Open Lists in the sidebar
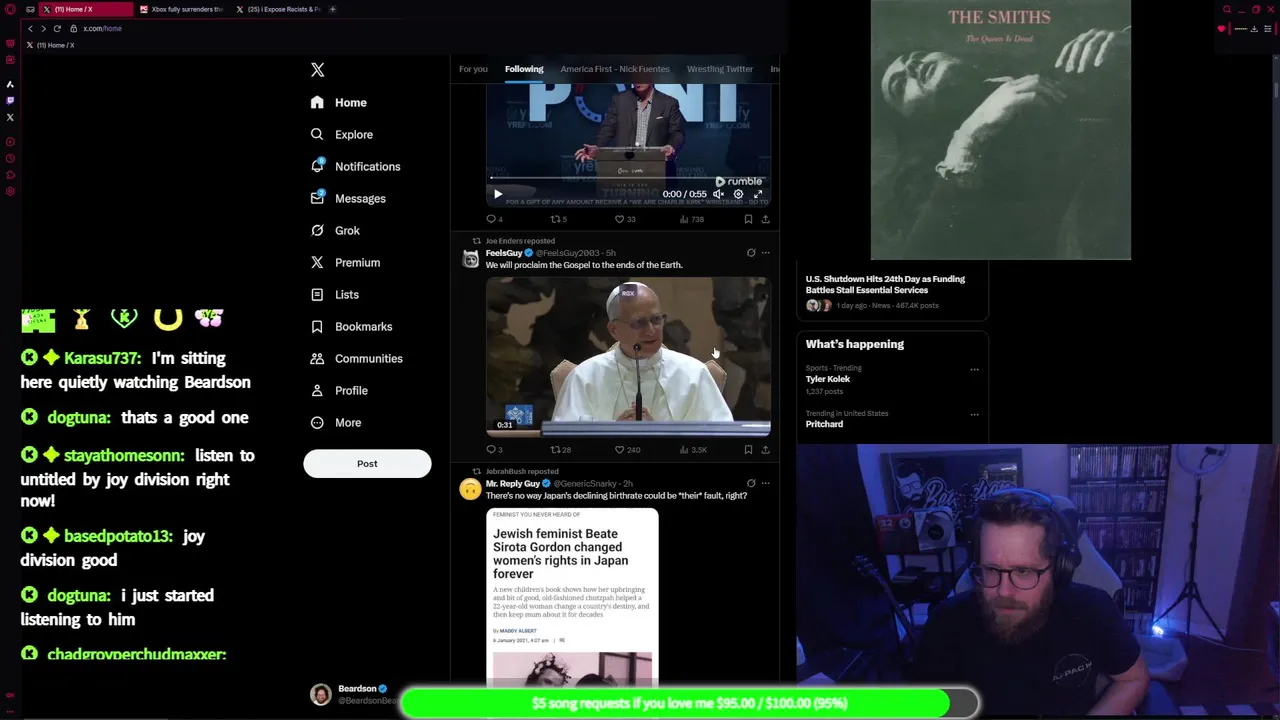Screen dimensions: 1280x720 pos(335,294)
